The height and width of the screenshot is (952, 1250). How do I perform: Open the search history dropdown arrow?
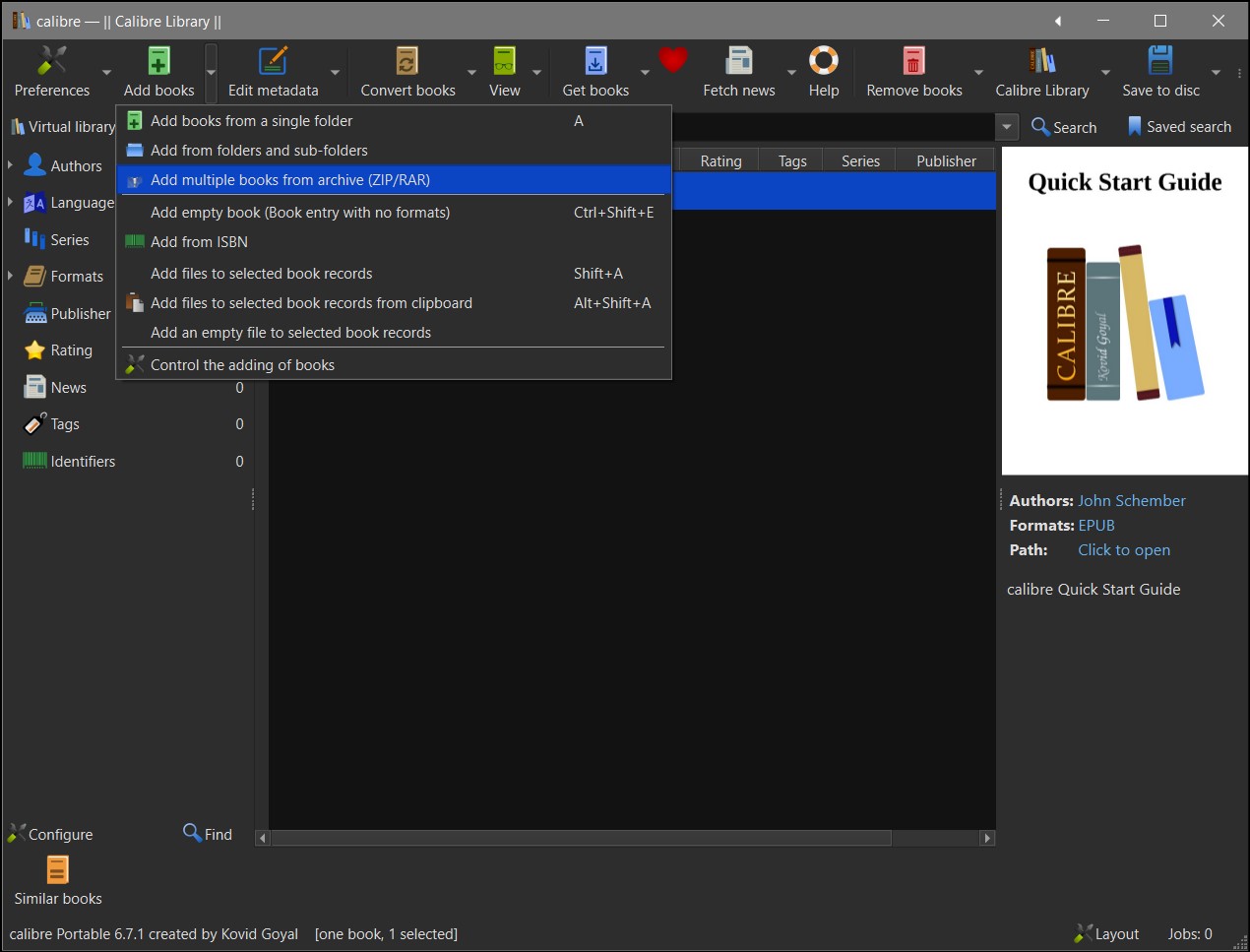point(1006,127)
